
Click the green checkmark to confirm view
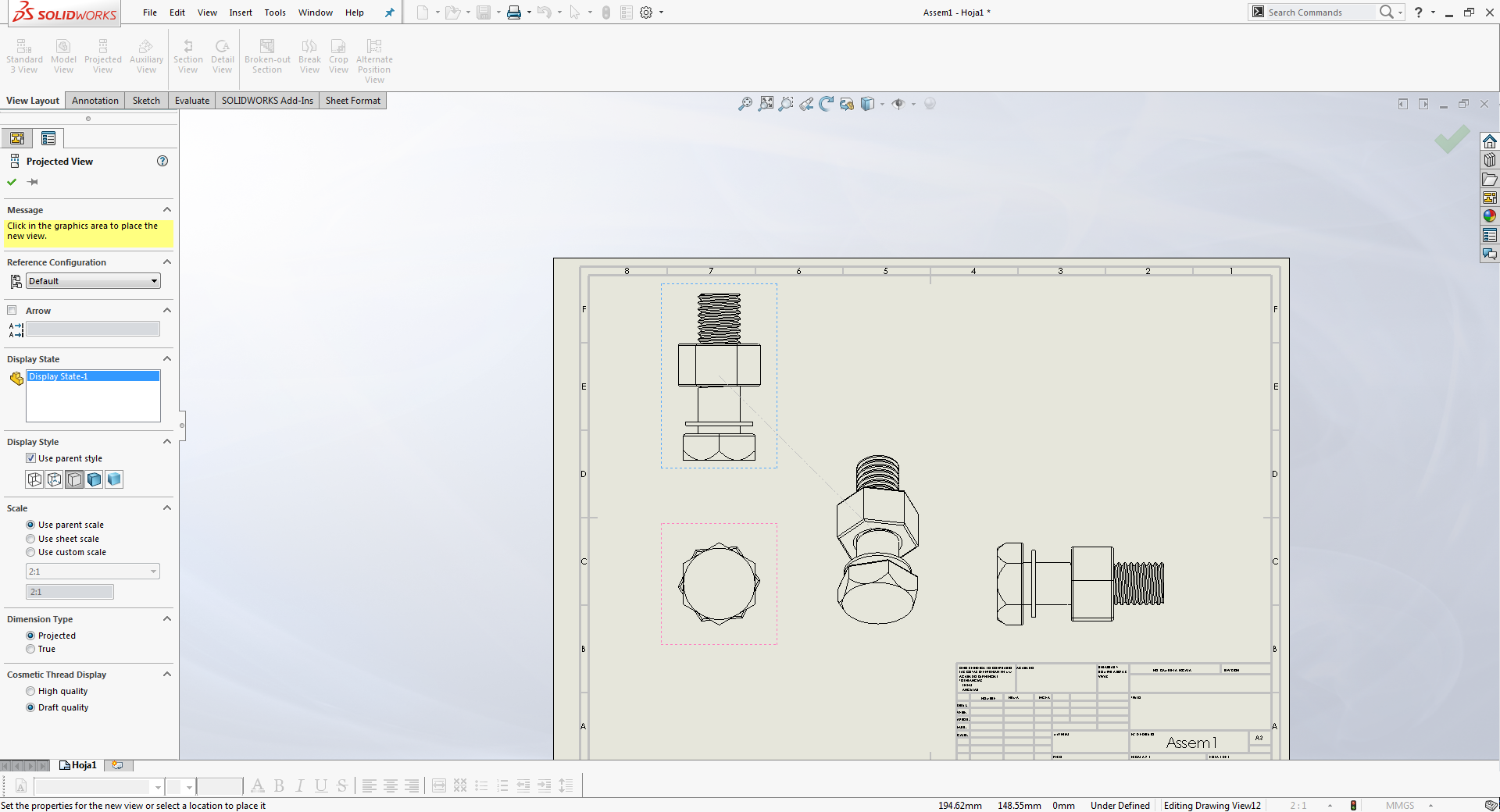click(x=11, y=182)
